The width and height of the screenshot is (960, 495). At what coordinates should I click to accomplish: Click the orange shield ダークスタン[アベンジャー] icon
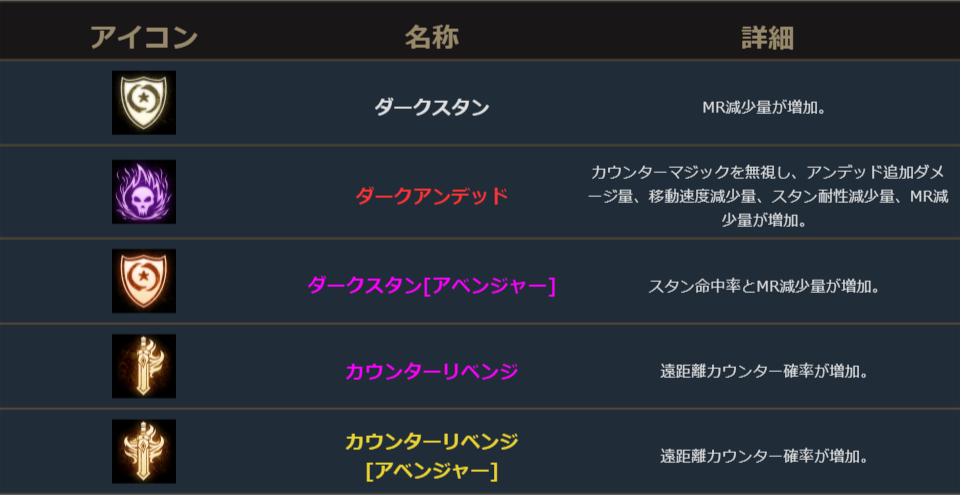click(x=143, y=281)
